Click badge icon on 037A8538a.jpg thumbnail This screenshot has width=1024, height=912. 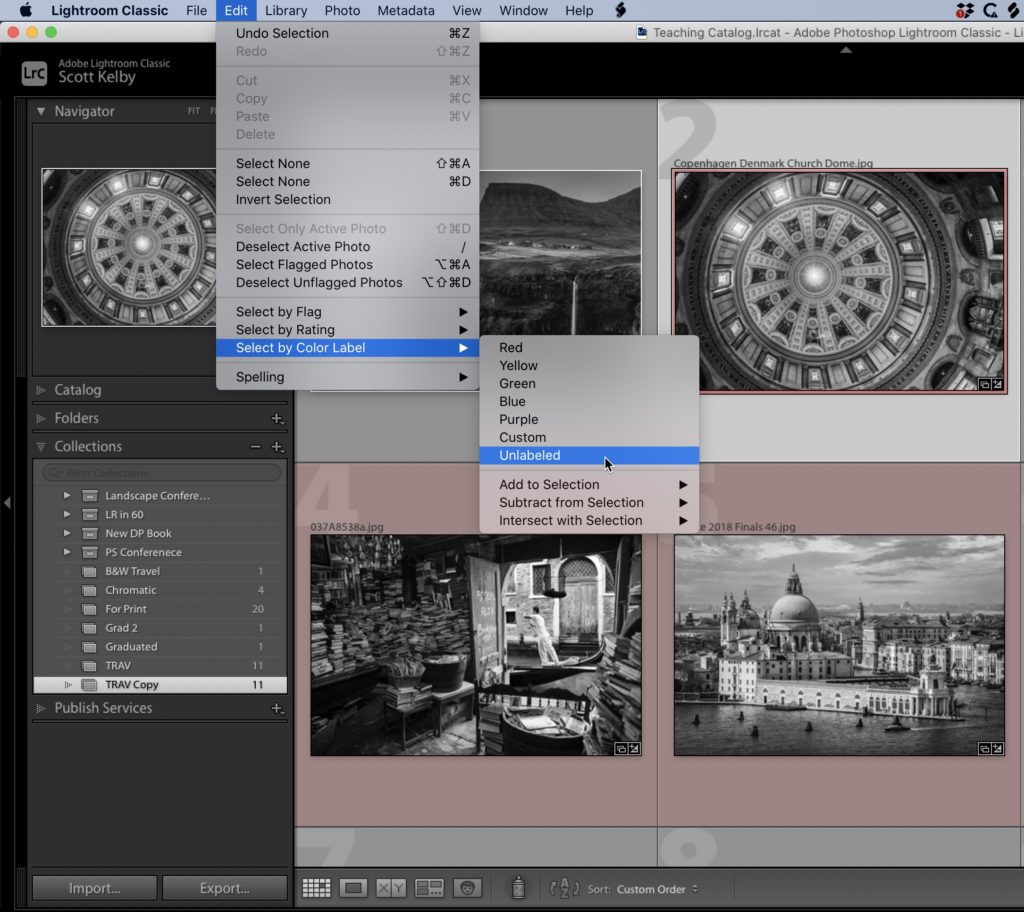click(627, 749)
